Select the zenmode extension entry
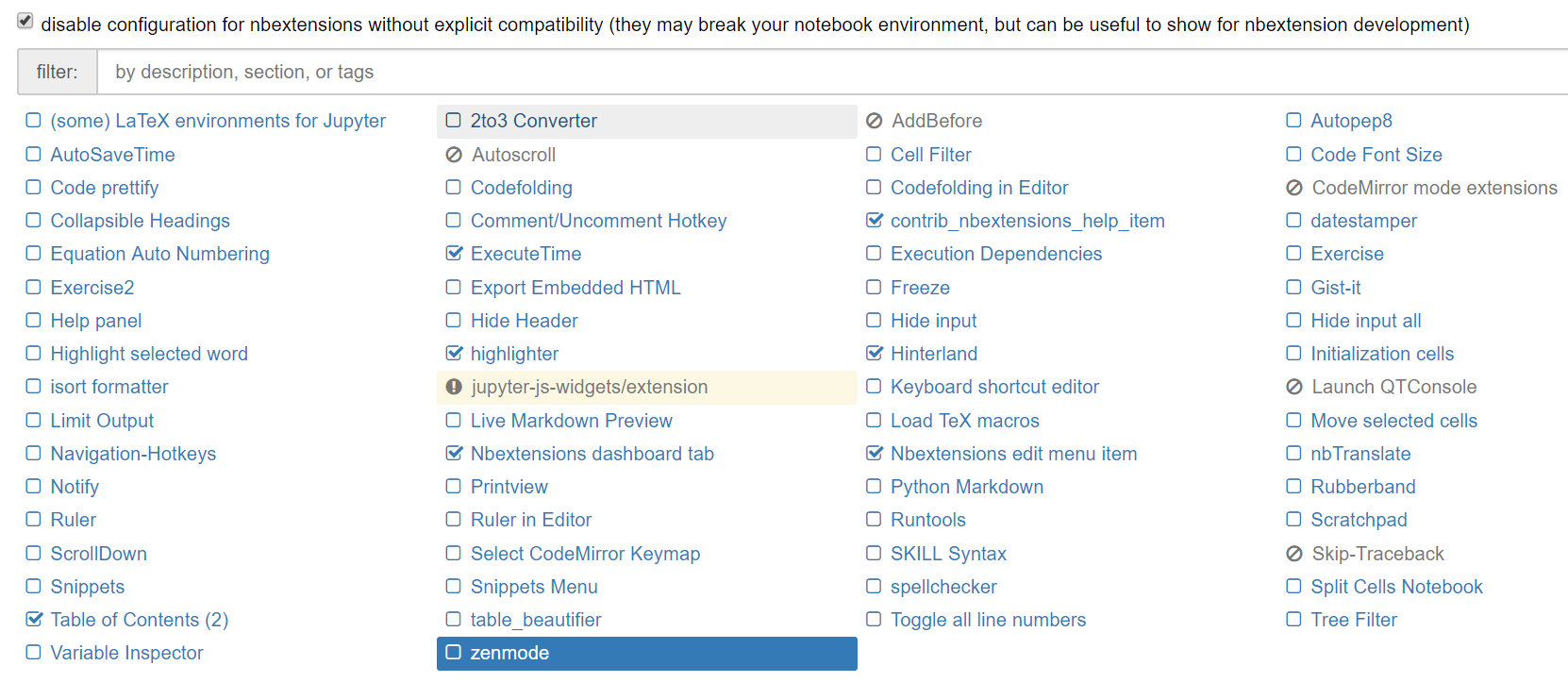 point(647,654)
